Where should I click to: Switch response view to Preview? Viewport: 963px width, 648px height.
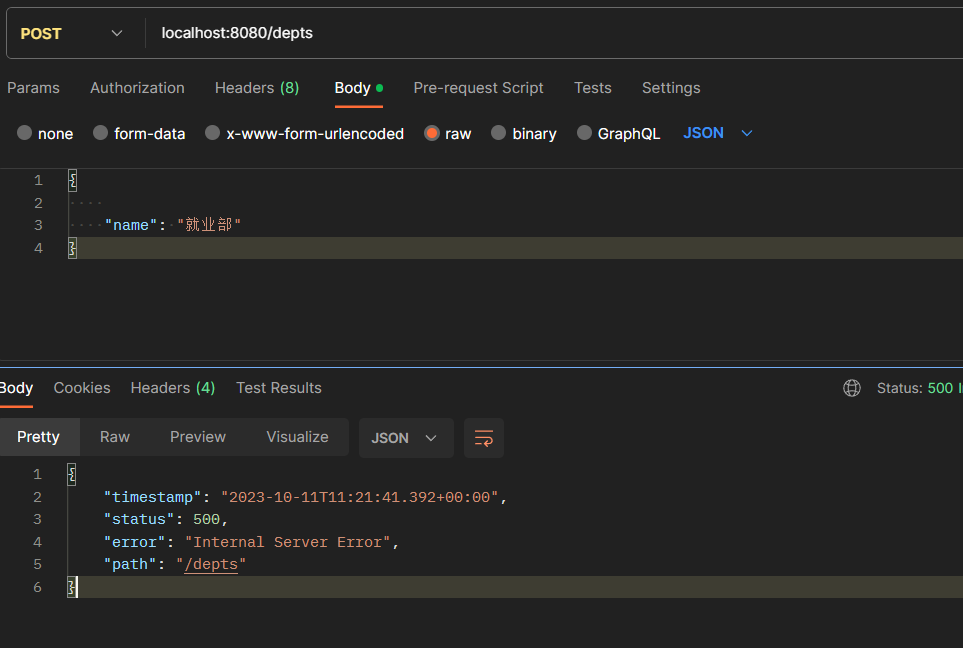point(198,437)
